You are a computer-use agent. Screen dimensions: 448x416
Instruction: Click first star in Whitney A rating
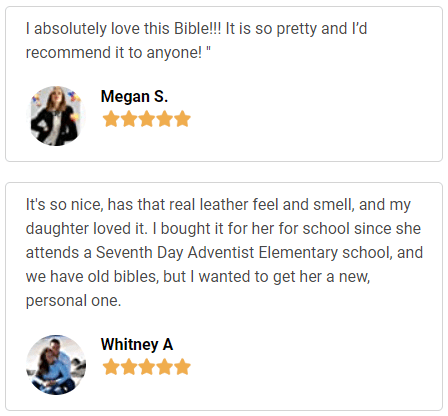(111, 367)
